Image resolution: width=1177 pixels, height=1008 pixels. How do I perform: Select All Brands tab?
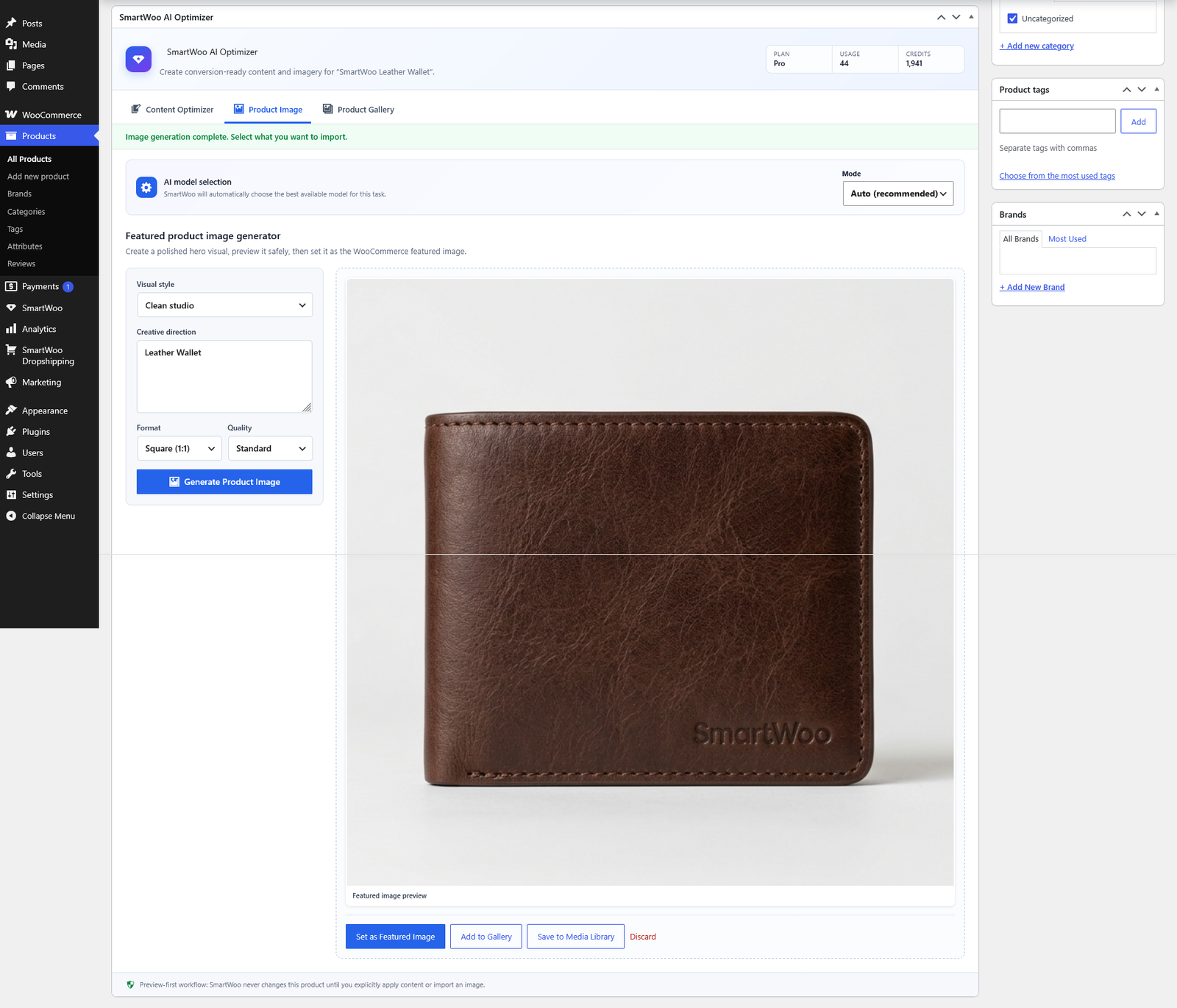(x=1020, y=239)
